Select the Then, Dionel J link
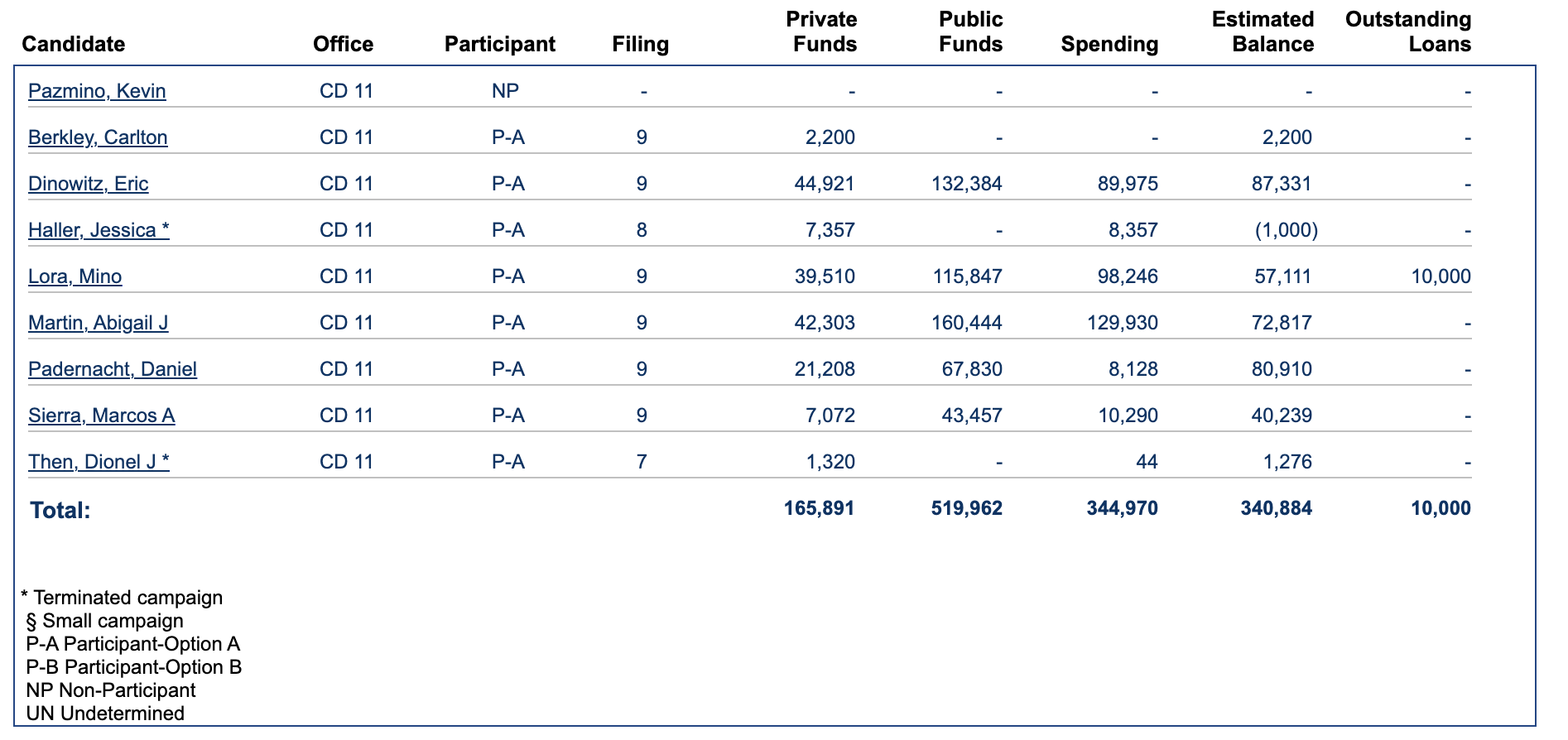Viewport: 1568px width, 740px height. (99, 462)
